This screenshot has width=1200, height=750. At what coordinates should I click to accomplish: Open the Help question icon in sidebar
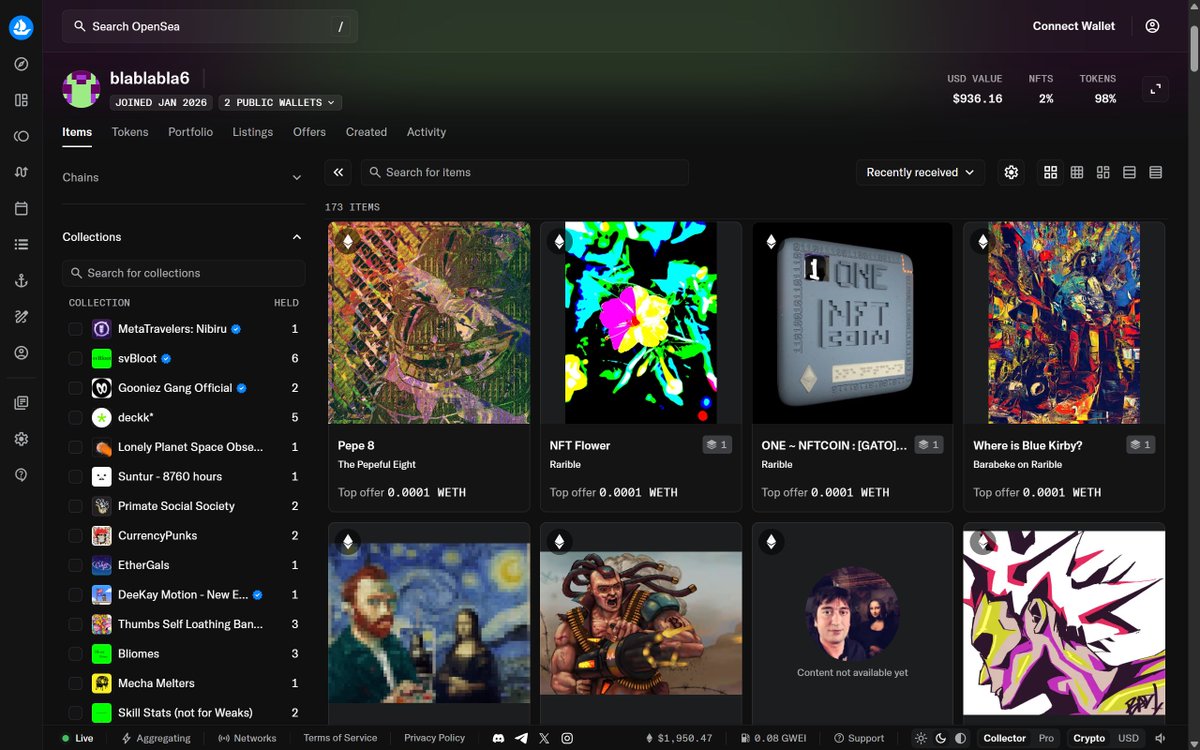click(x=21, y=475)
